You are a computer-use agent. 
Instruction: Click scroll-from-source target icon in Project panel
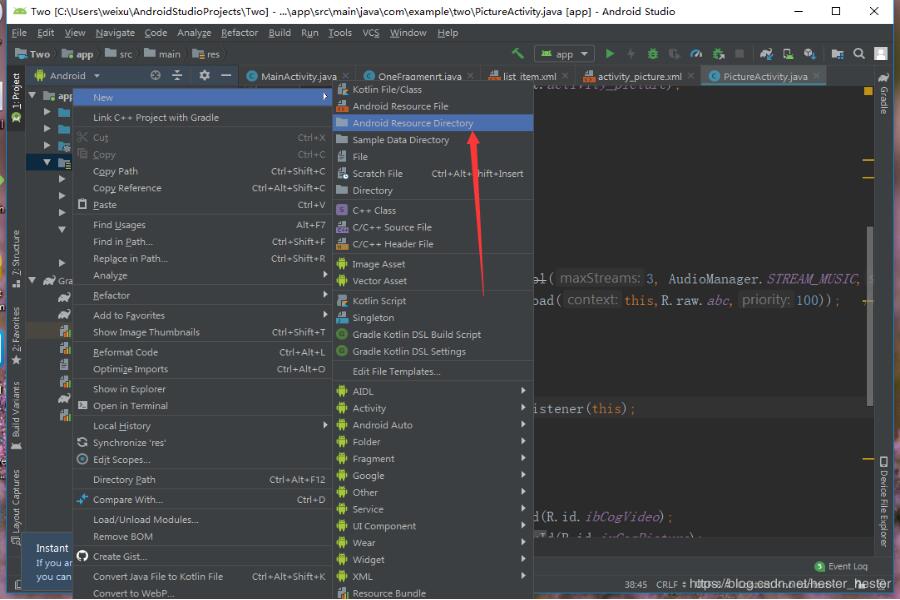(x=155, y=75)
